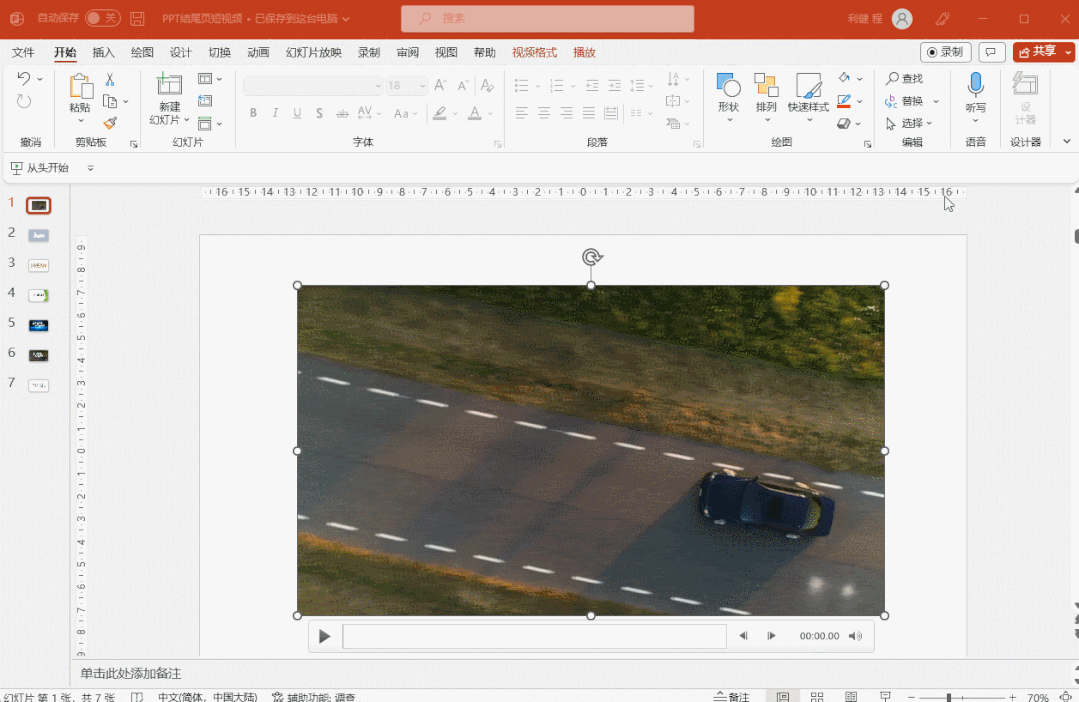The image size is (1079, 702).
Task: Click the video progress seek bar
Action: (534, 636)
